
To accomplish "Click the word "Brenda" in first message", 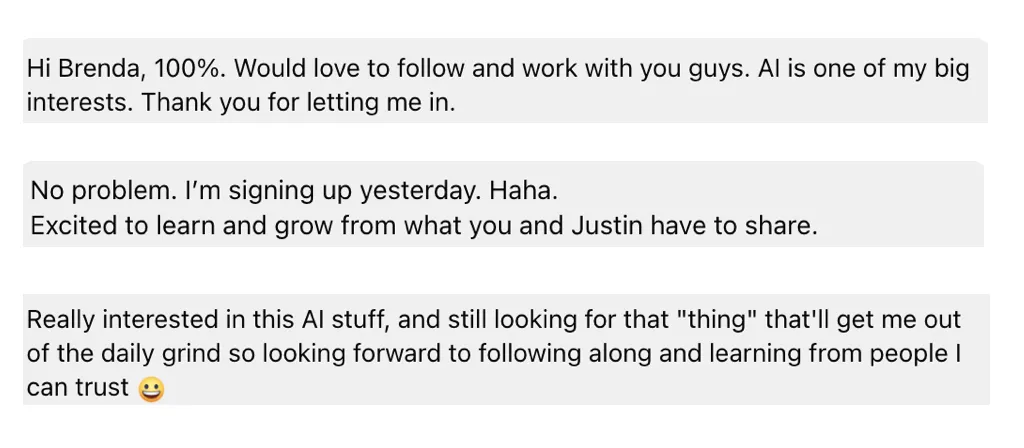I will [x=102, y=69].
